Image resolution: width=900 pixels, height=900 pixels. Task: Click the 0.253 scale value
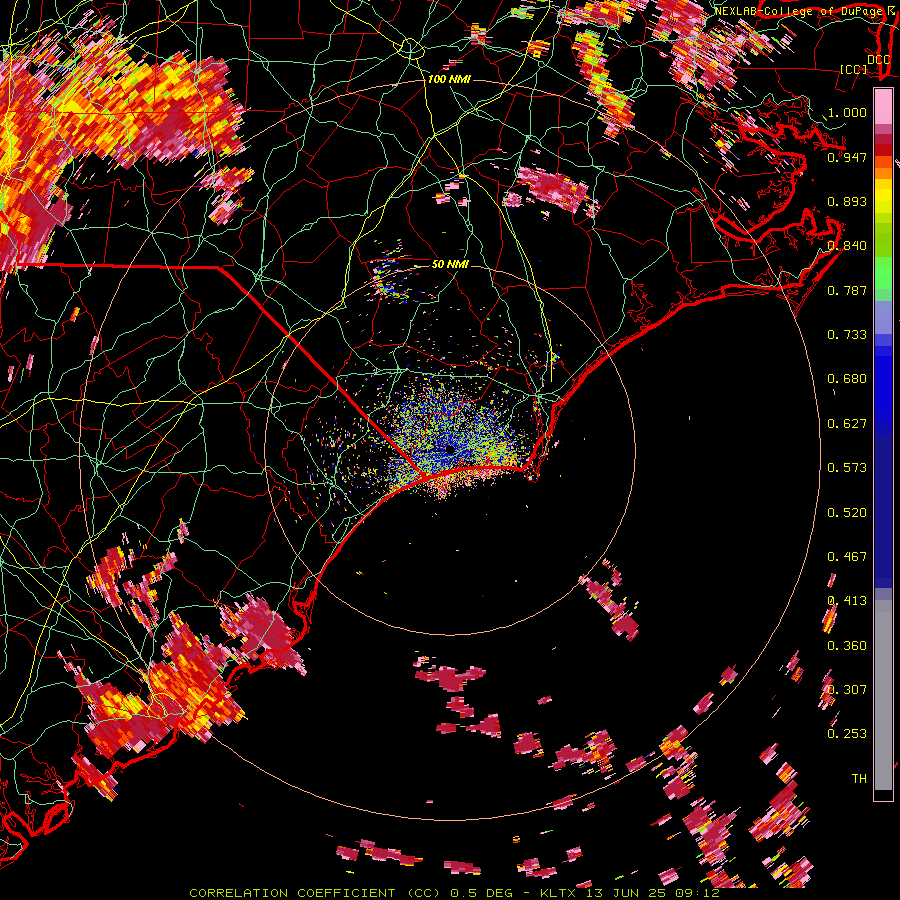coord(847,734)
